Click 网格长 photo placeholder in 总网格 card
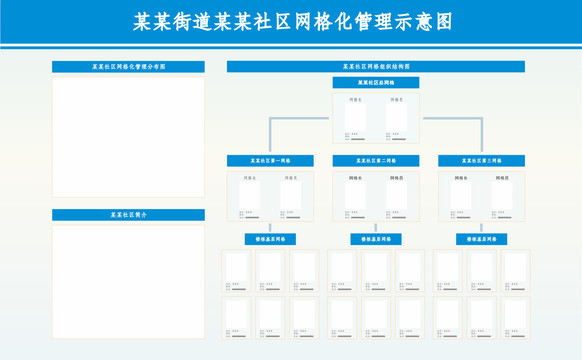The height and width of the screenshot is (360, 582). pyautogui.click(x=355, y=117)
